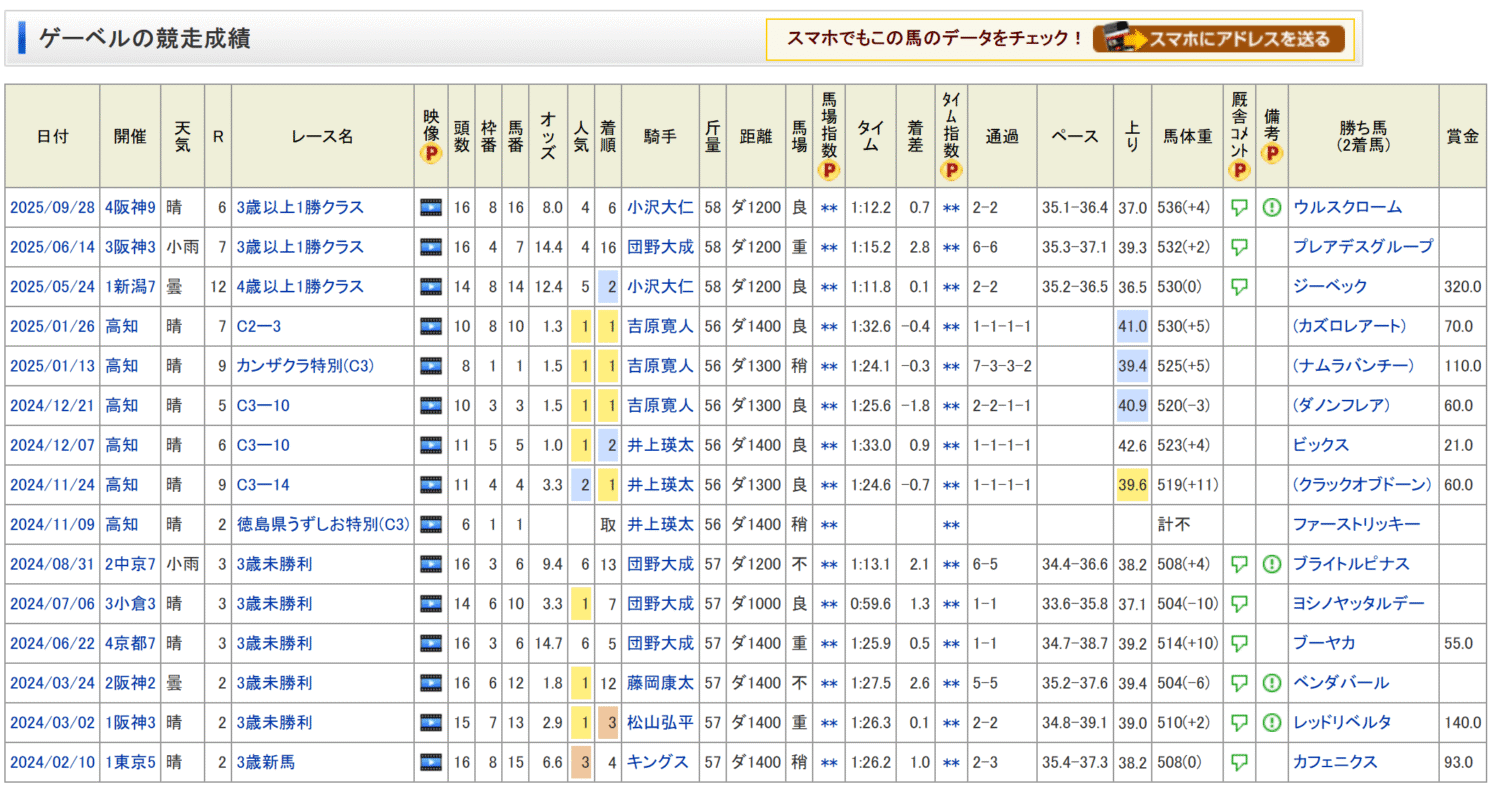This screenshot has height=787, width=1500.
Task: Open stable comment for the 2024/07/06 race
Action: coord(1240,604)
